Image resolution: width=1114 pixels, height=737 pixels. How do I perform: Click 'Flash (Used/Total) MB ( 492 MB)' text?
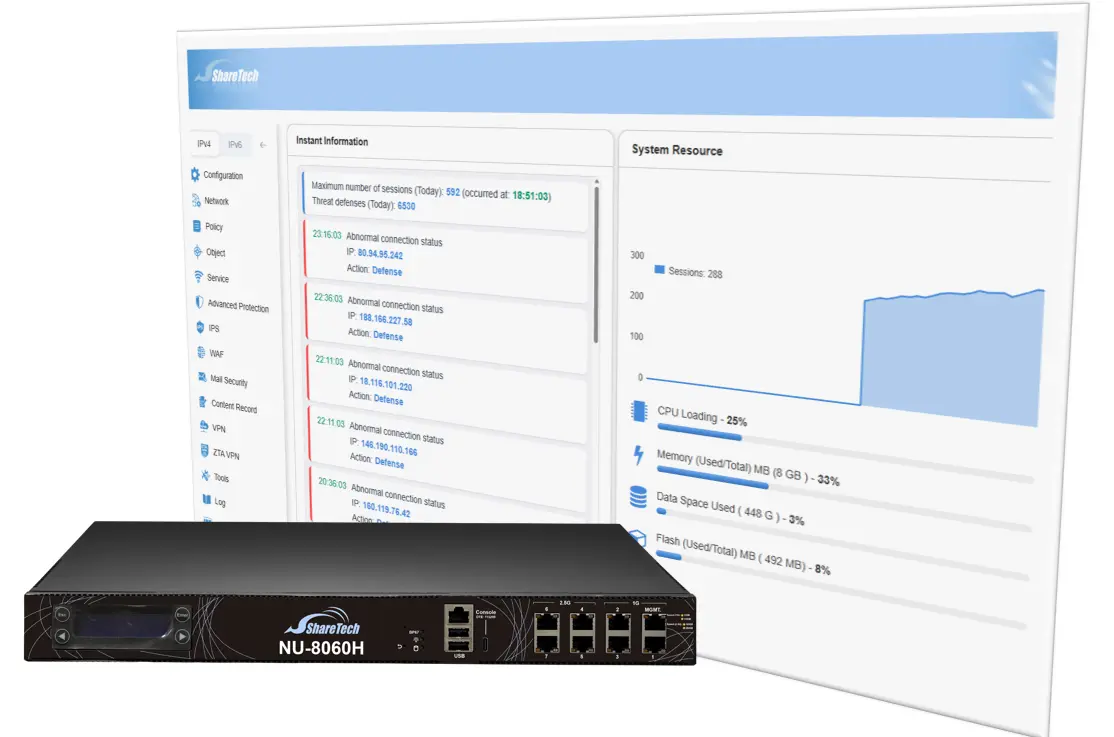pyautogui.click(x=730, y=552)
